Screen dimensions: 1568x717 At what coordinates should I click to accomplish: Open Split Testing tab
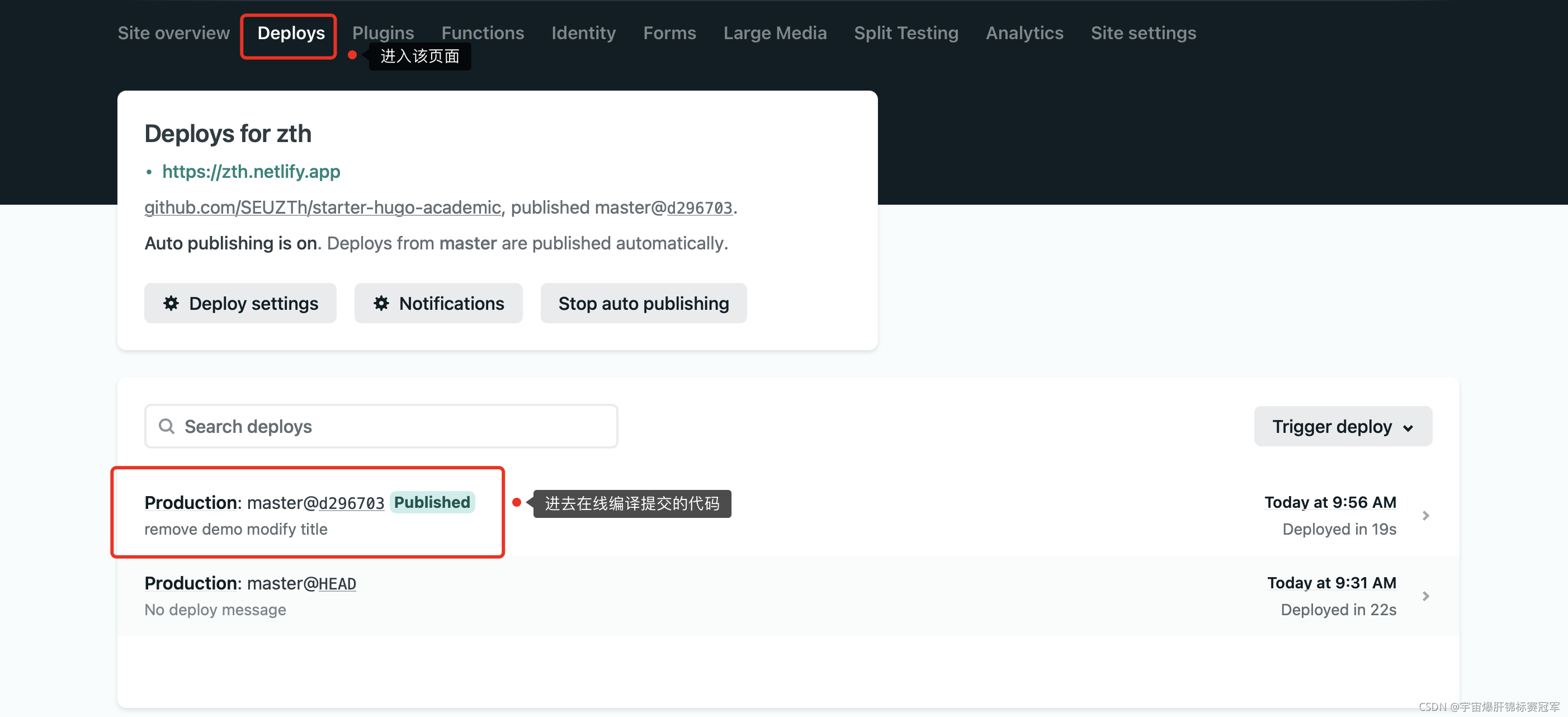pos(905,33)
